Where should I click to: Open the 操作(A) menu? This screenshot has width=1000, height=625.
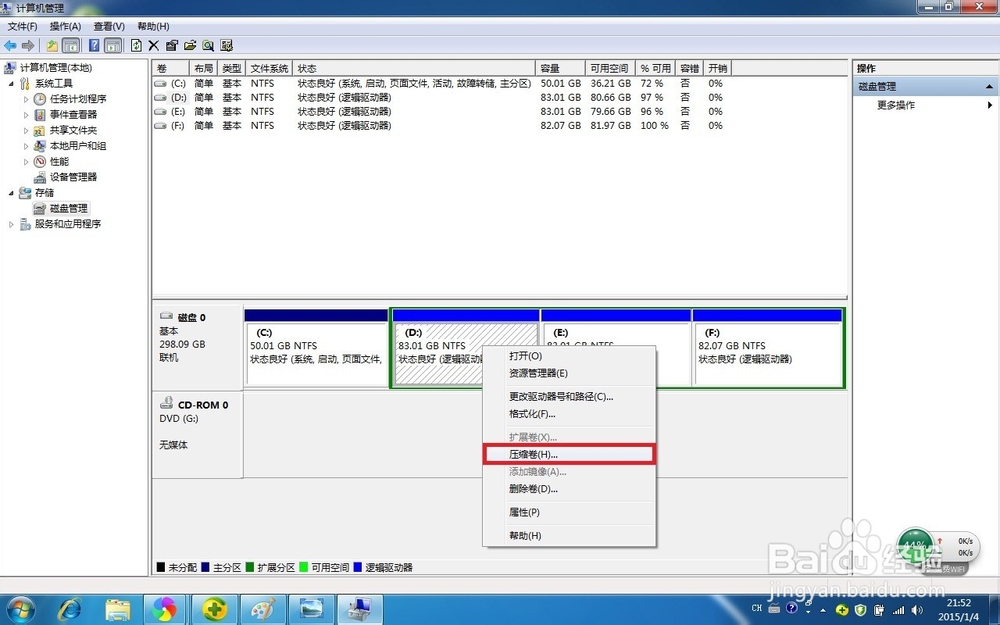[x=64, y=25]
